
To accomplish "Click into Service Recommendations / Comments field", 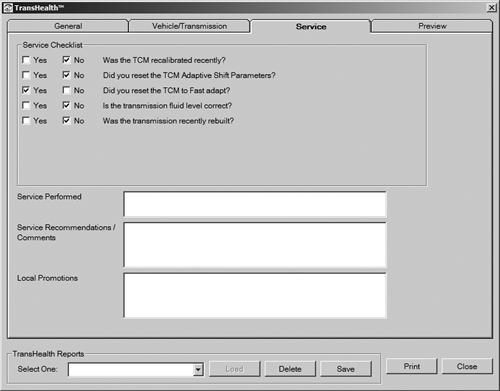I will (255, 245).
